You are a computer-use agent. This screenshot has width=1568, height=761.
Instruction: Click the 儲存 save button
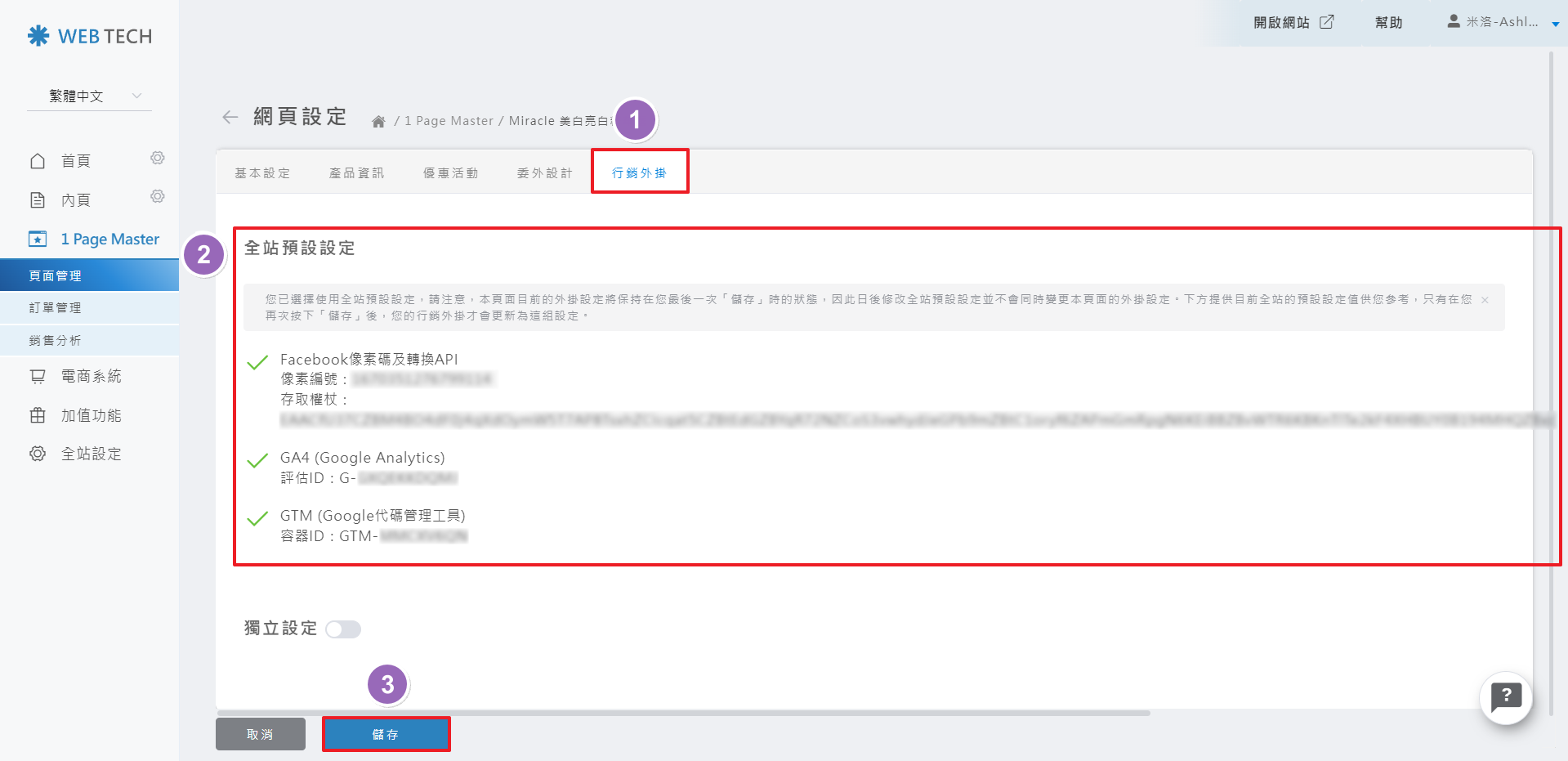386,734
